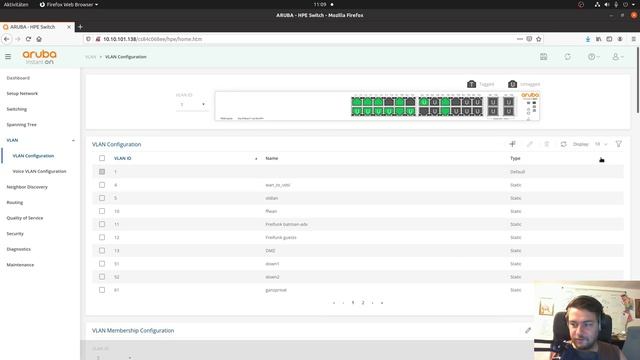
Task: Open the help question-mark menu
Action: [x=593, y=57]
